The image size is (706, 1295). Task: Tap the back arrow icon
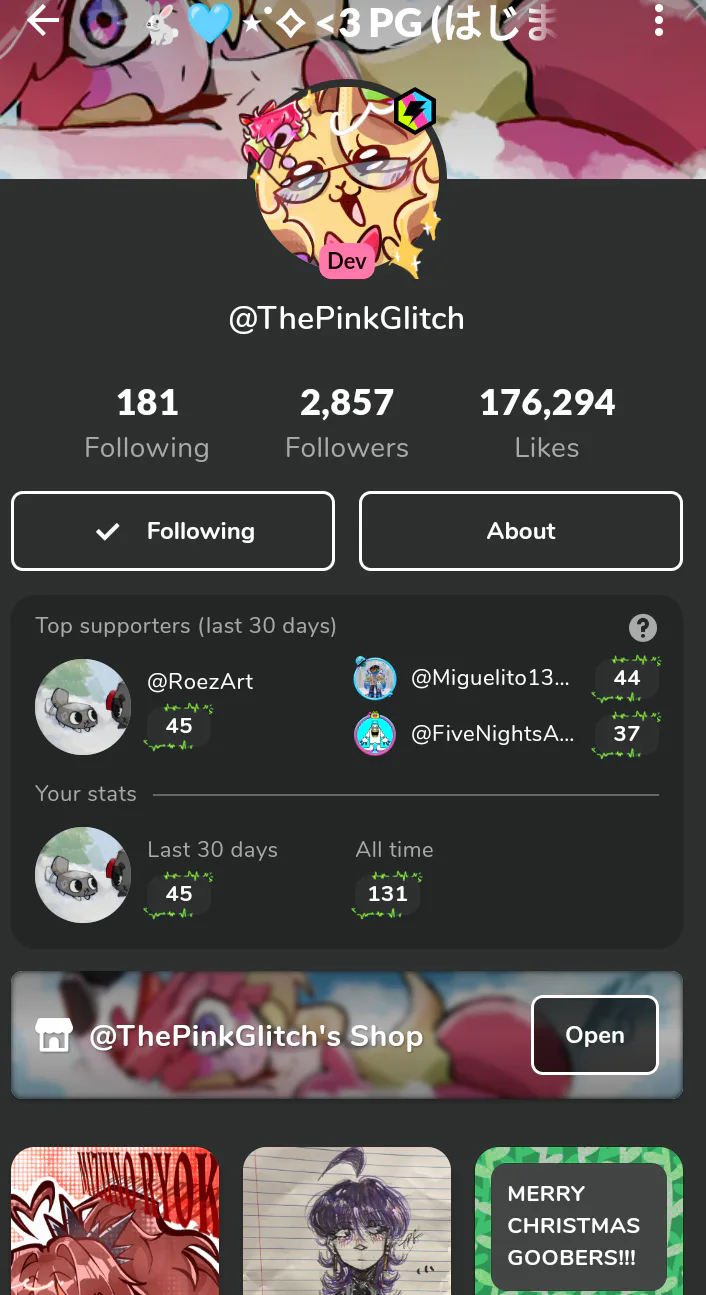[x=44, y=20]
